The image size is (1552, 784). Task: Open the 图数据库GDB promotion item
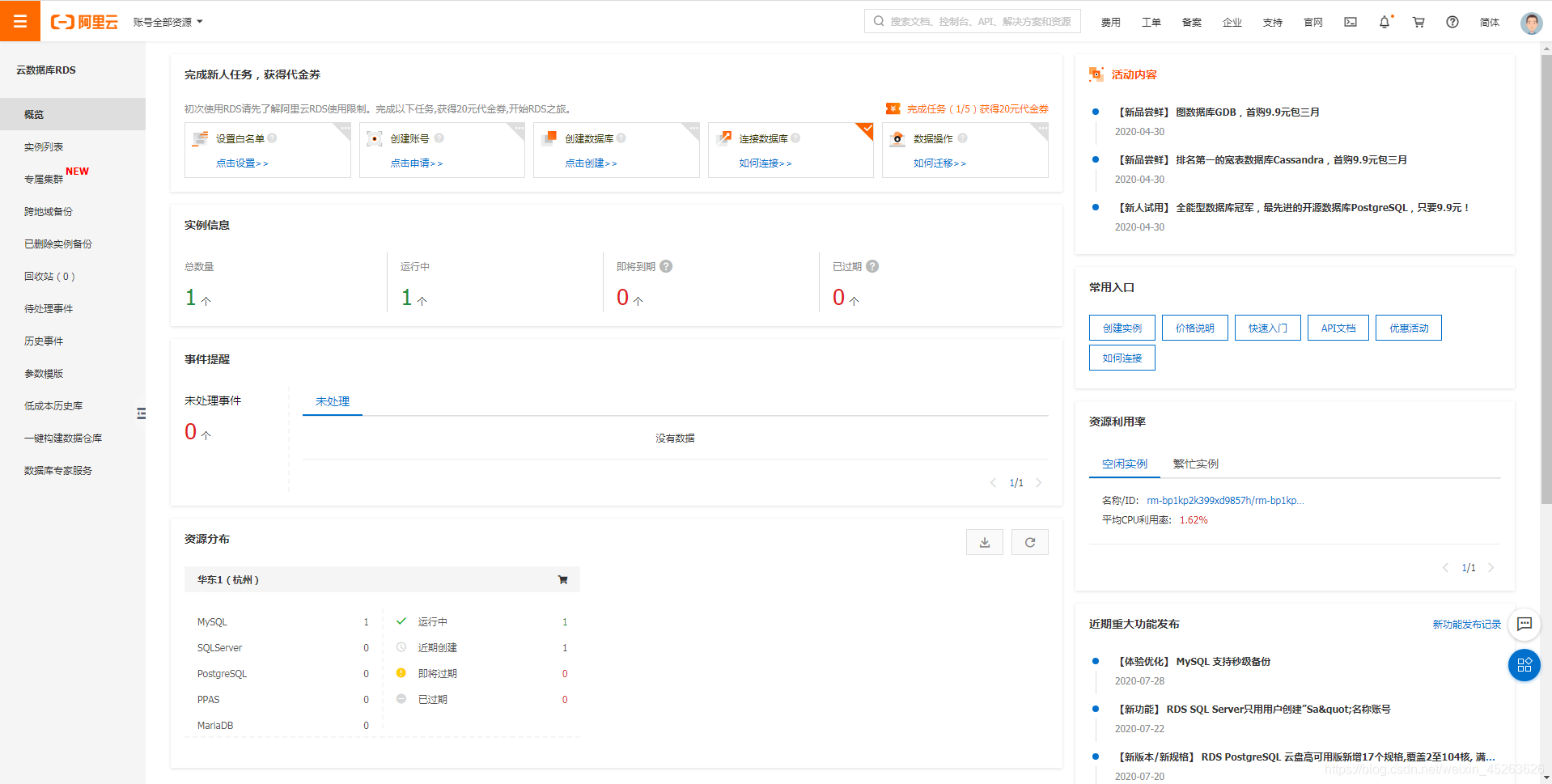[x=1219, y=112]
